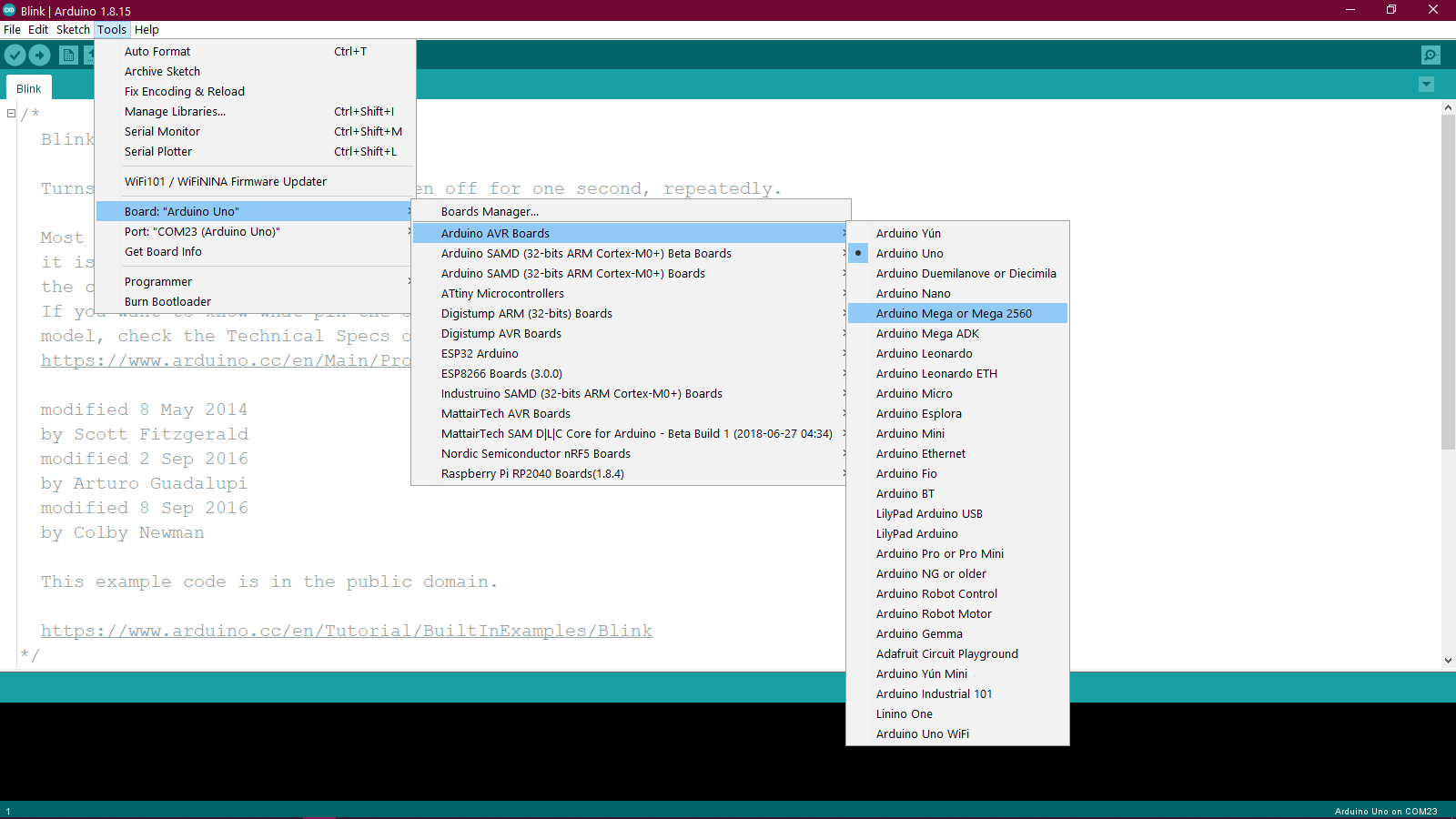Image resolution: width=1456 pixels, height=819 pixels.
Task: Expand ATtiny Microcontrollers submenu
Action: tap(631, 293)
